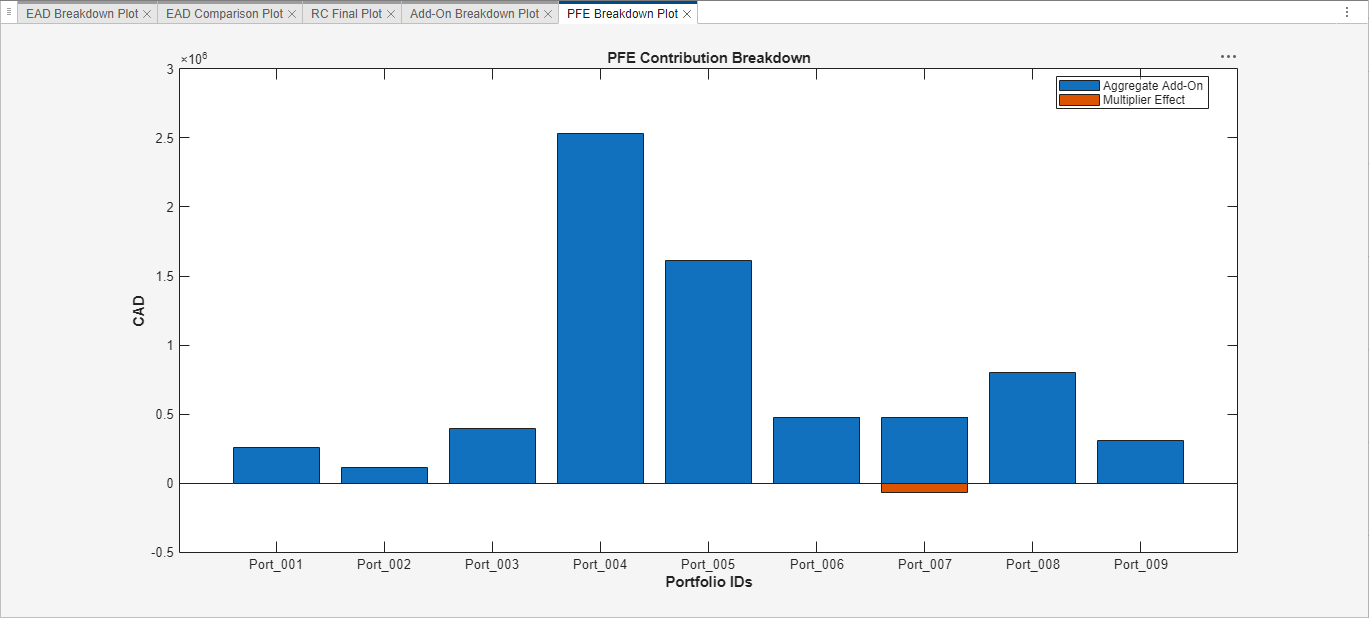Close the Add-On Breakdown Plot tab

point(546,13)
